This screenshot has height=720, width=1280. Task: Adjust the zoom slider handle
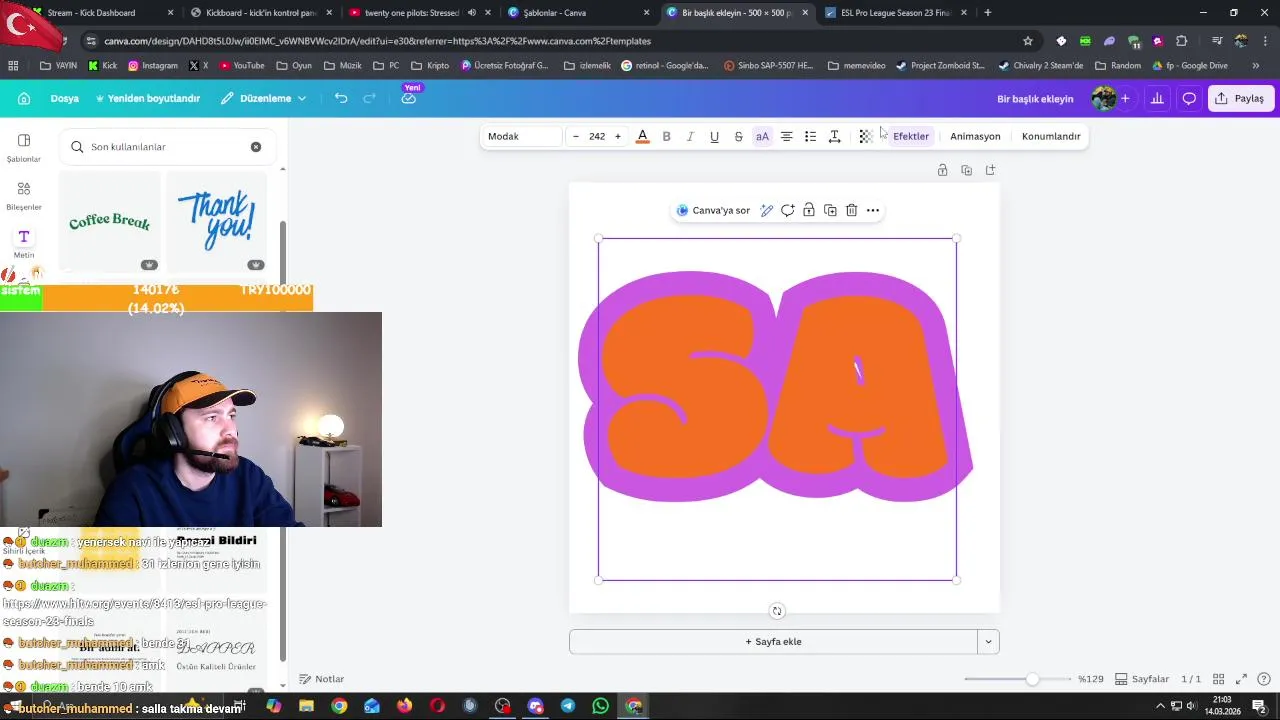point(1032,679)
